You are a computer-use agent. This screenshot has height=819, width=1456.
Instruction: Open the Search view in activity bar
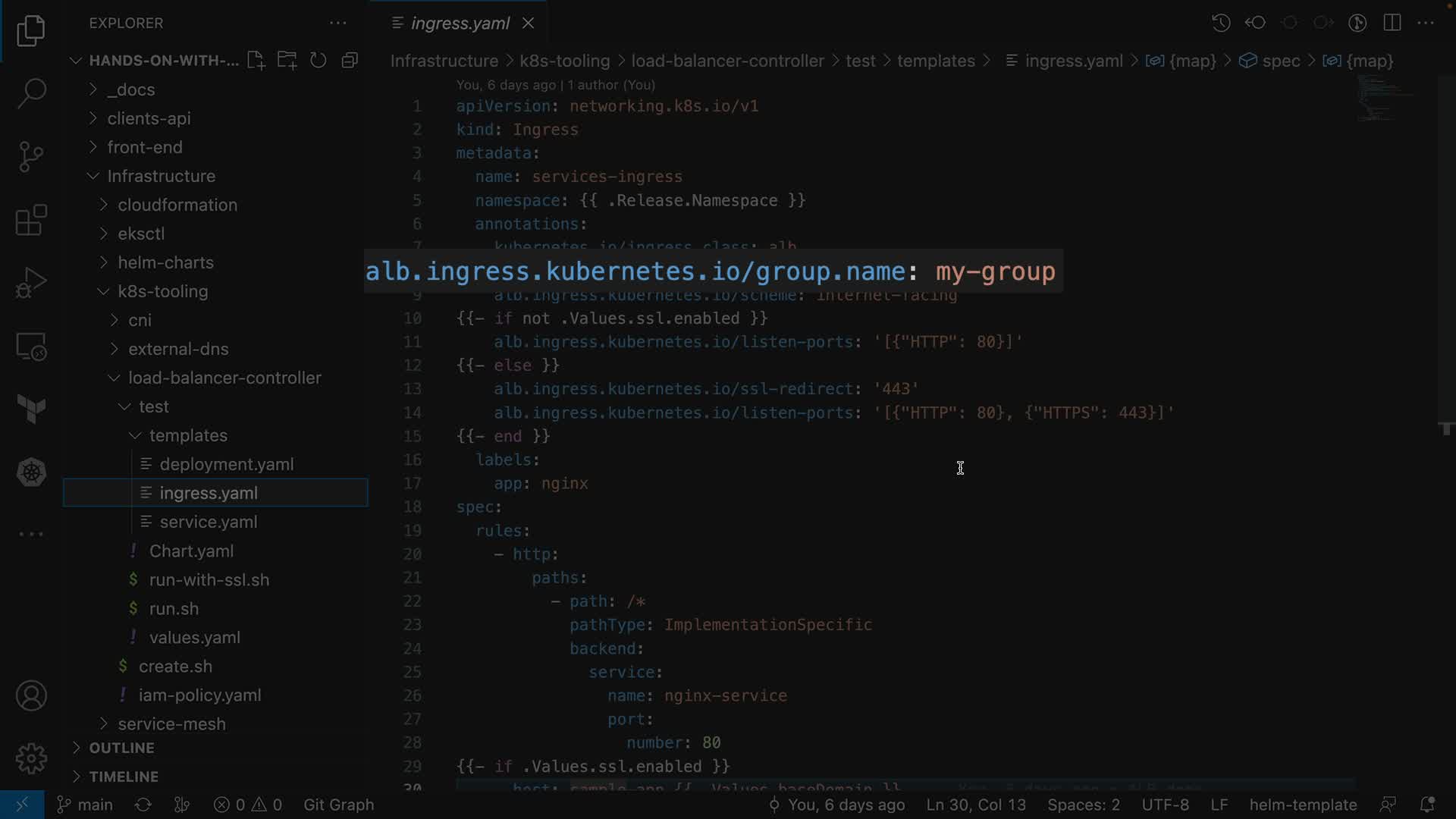(x=31, y=94)
